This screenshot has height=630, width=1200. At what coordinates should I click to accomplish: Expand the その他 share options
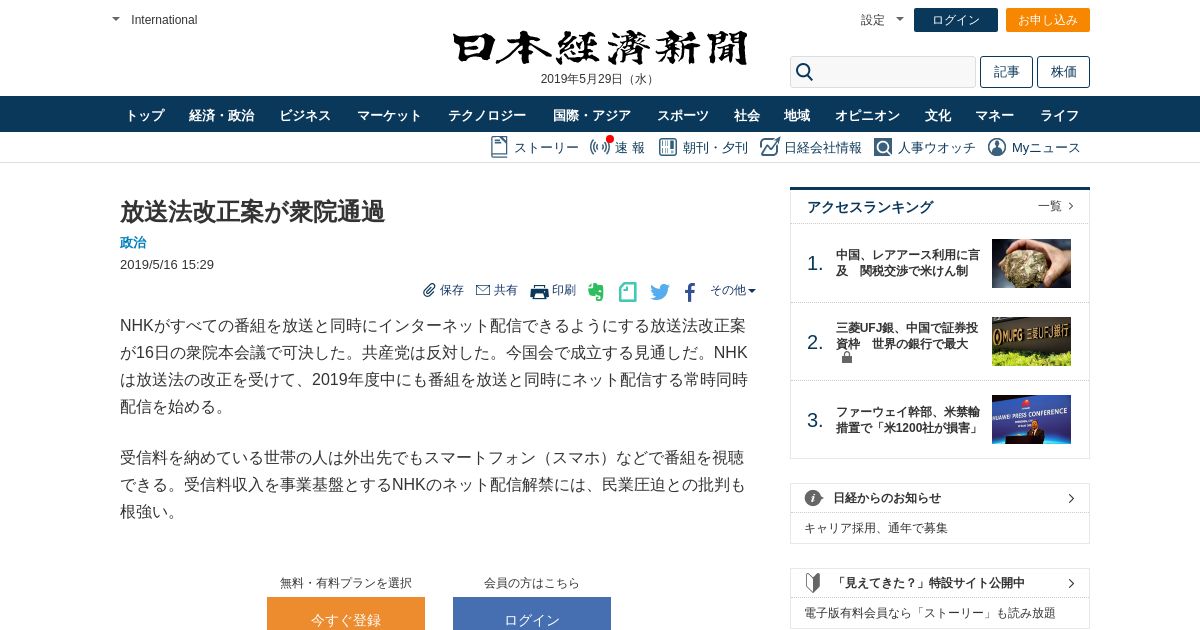point(733,290)
